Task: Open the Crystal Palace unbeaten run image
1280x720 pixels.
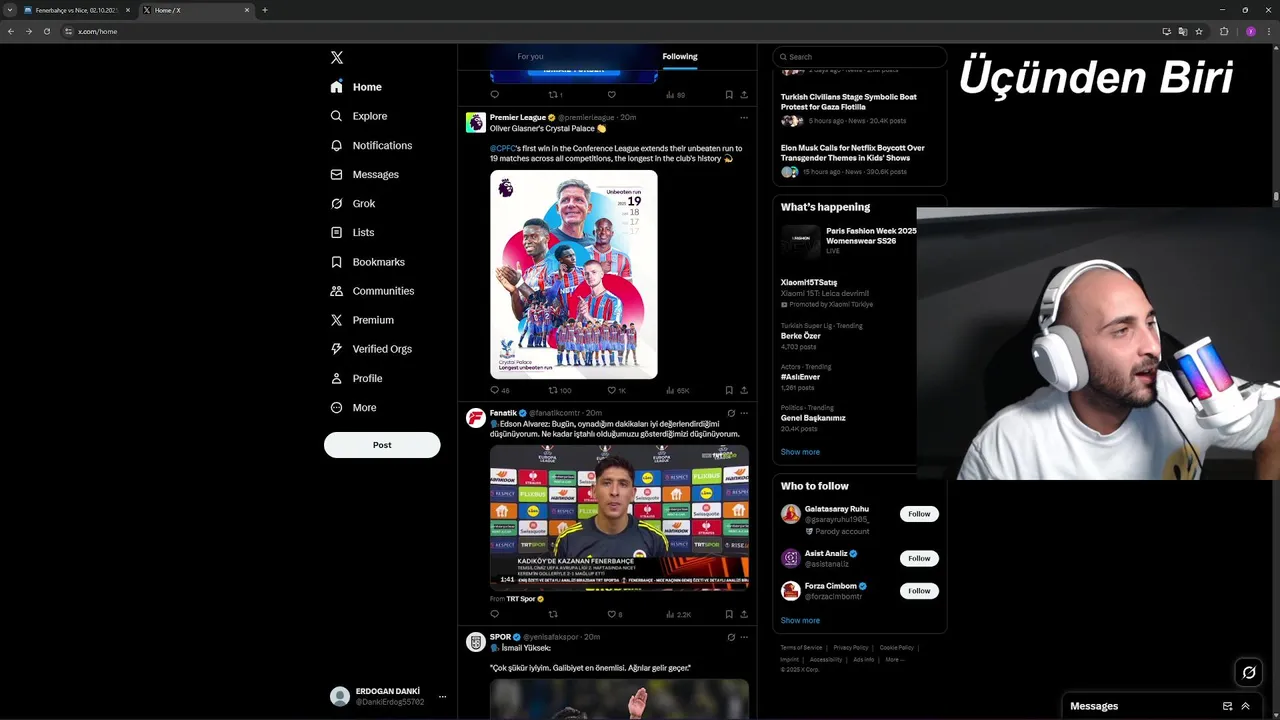Action: point(574,274)
